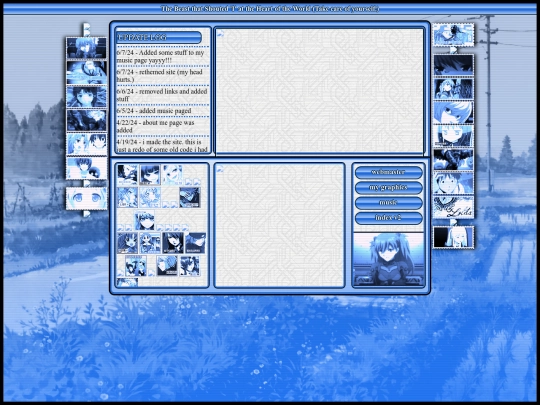Click the second stamp in the left stamp column

pyautogui.click(x=86, y=72)
